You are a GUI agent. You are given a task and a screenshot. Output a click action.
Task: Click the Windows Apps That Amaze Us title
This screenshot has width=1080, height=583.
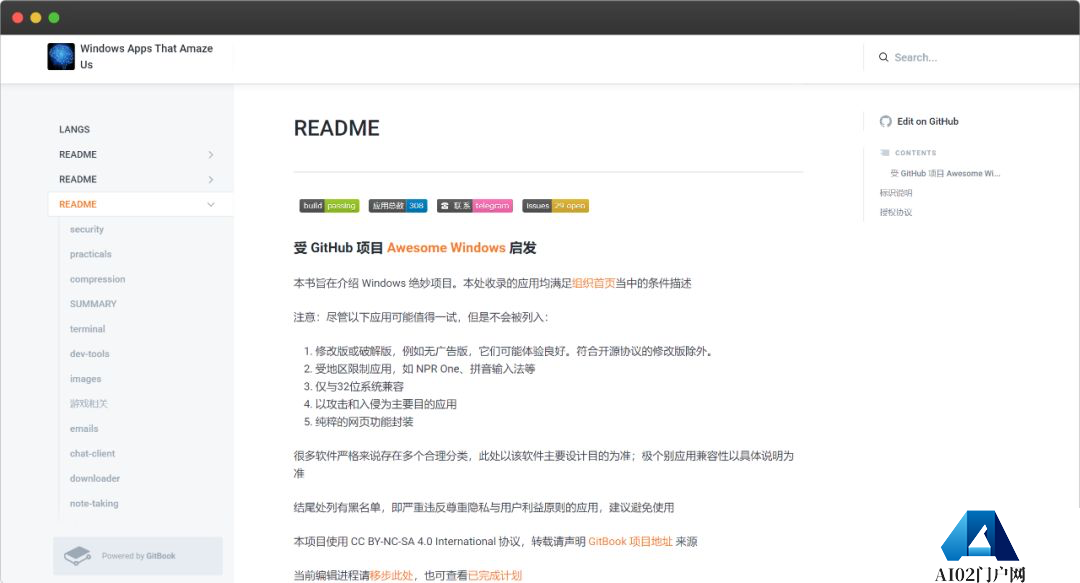(x=146, y=57)
